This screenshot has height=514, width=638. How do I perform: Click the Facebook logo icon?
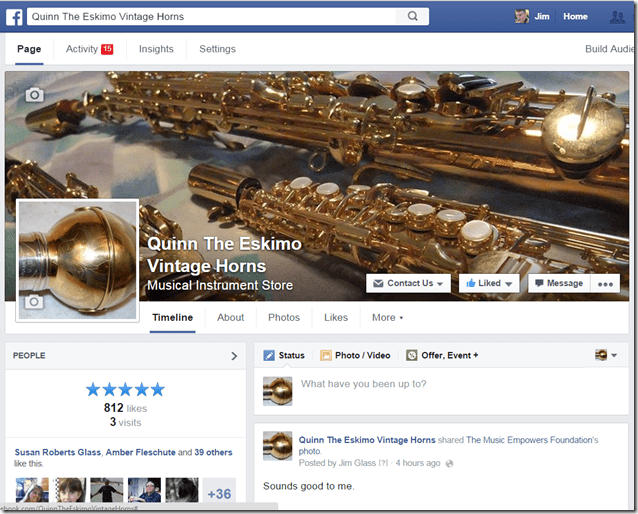13,16
